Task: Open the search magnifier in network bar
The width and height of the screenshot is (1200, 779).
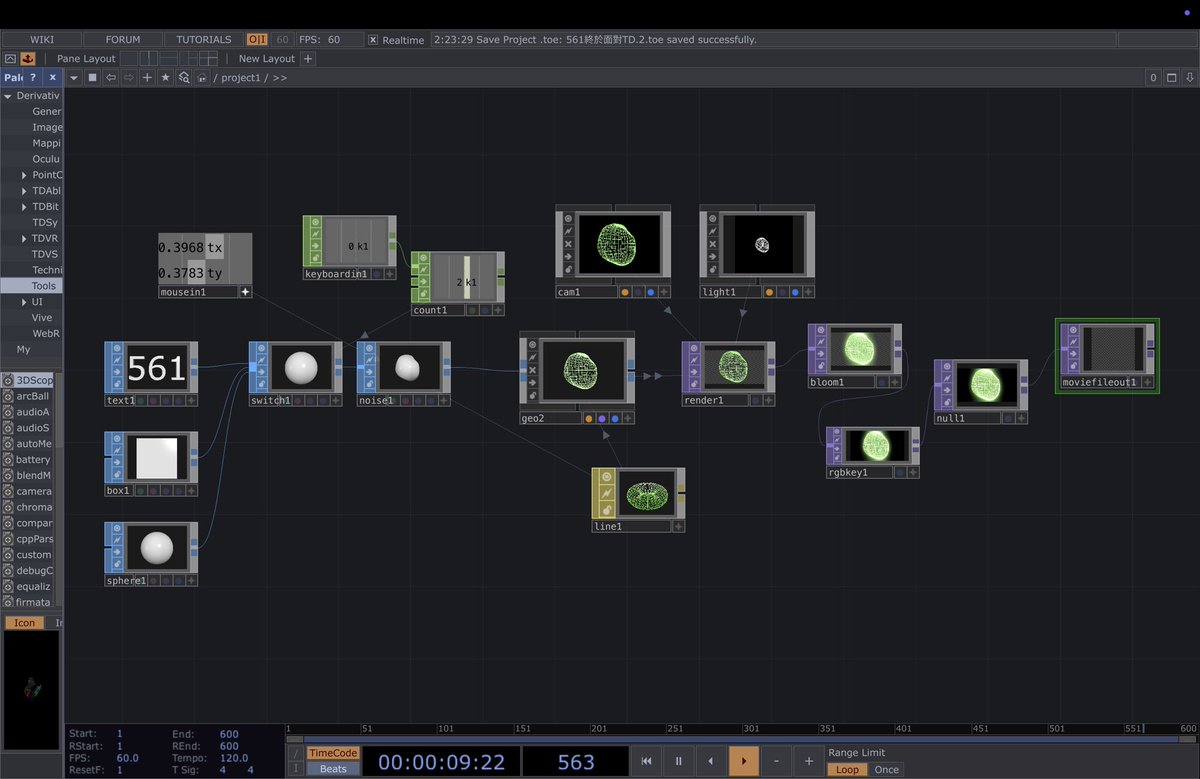Action: coord(184,77)
